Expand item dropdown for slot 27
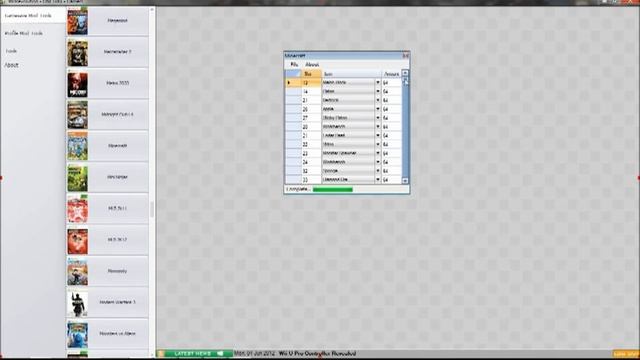 (x=378, y=118)
